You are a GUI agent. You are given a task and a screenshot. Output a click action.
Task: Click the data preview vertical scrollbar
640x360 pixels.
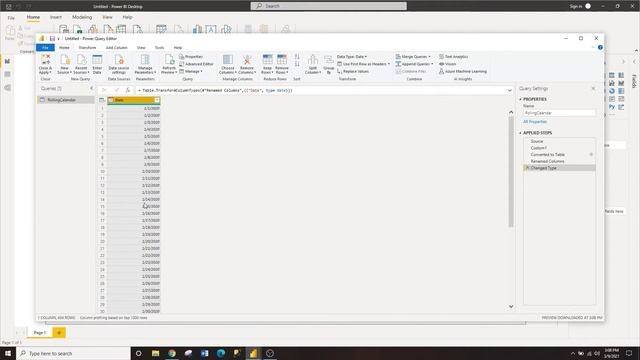point(511,171)
